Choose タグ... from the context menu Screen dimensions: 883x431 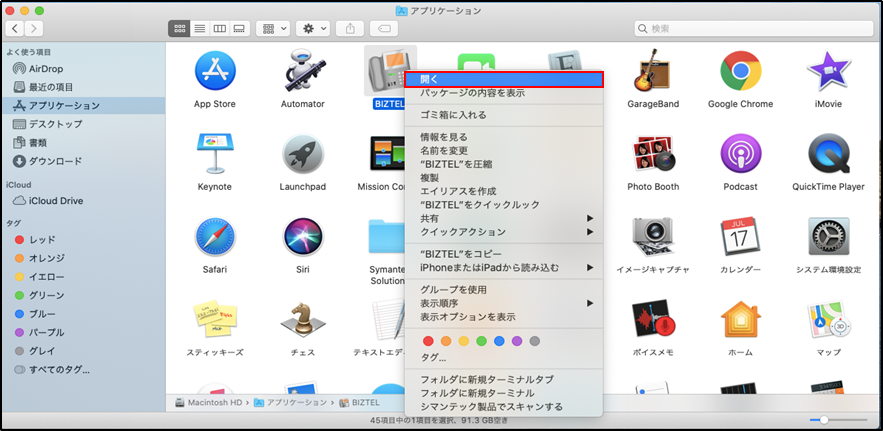pyautogui.click(x=503, y=357)
